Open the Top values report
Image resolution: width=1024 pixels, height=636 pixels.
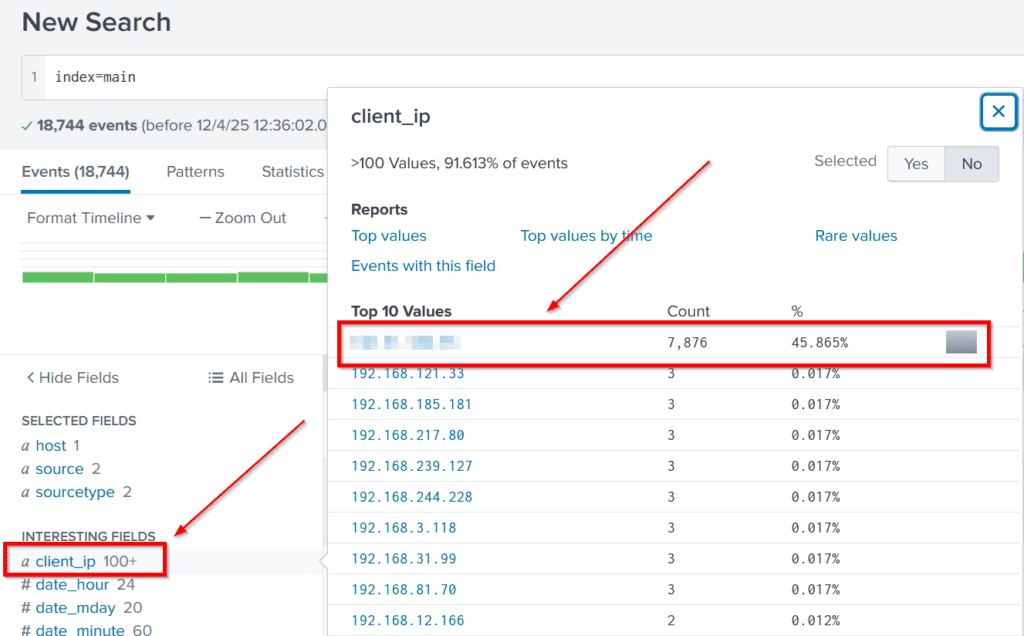coord(389,236)
